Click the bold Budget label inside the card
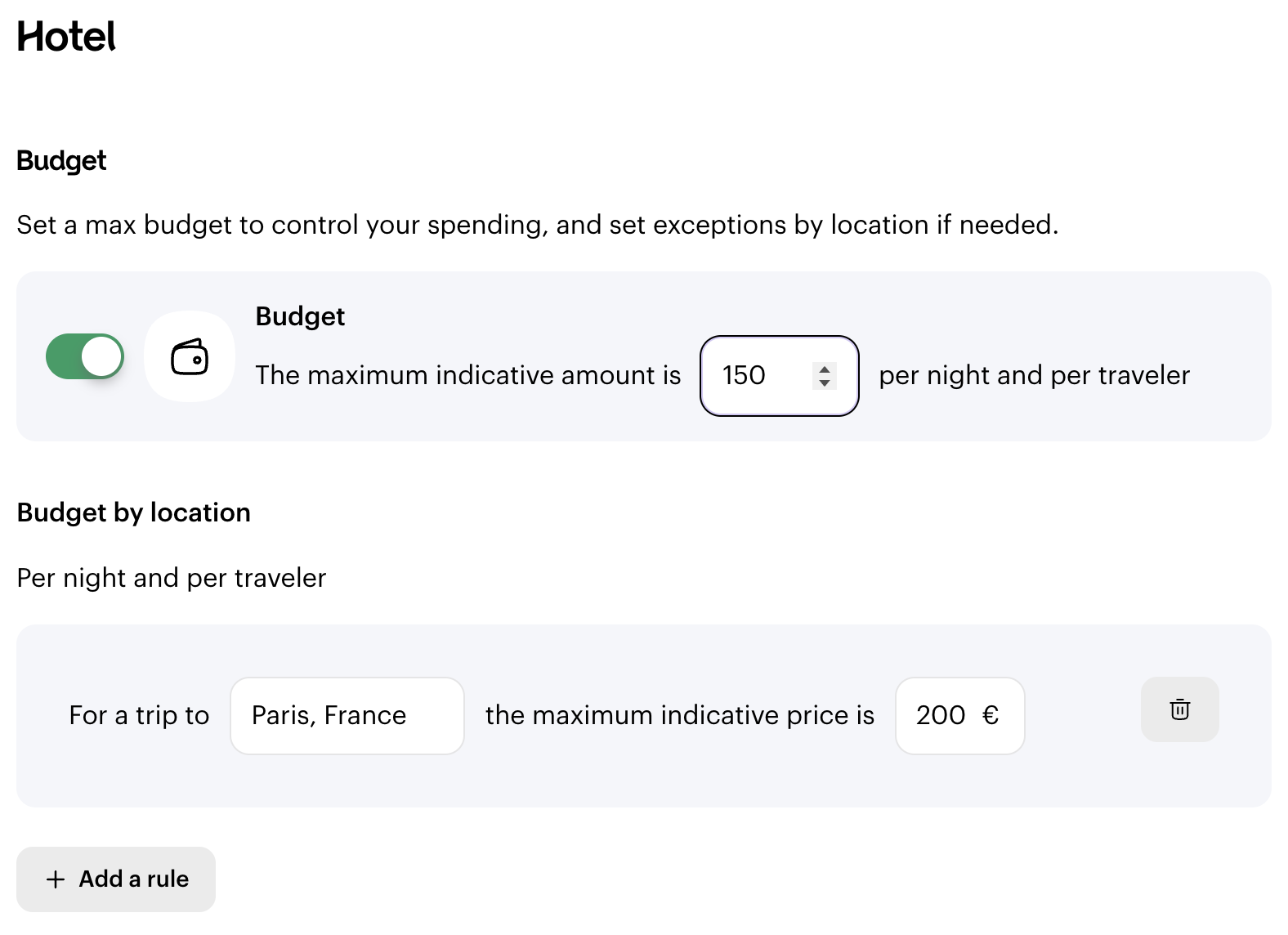Screen dimensions: 1288x935 click(x=300, y=316)
